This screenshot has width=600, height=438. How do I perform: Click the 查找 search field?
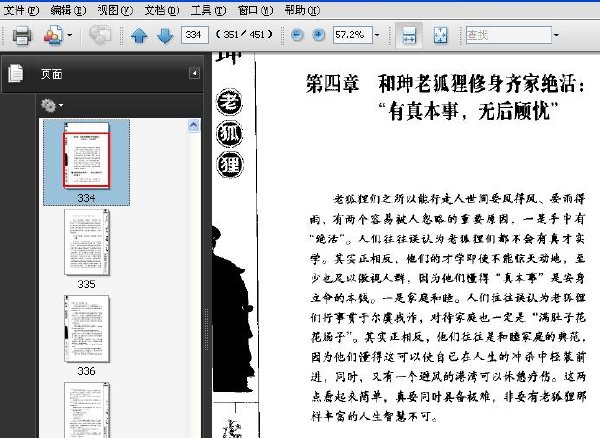509,35
